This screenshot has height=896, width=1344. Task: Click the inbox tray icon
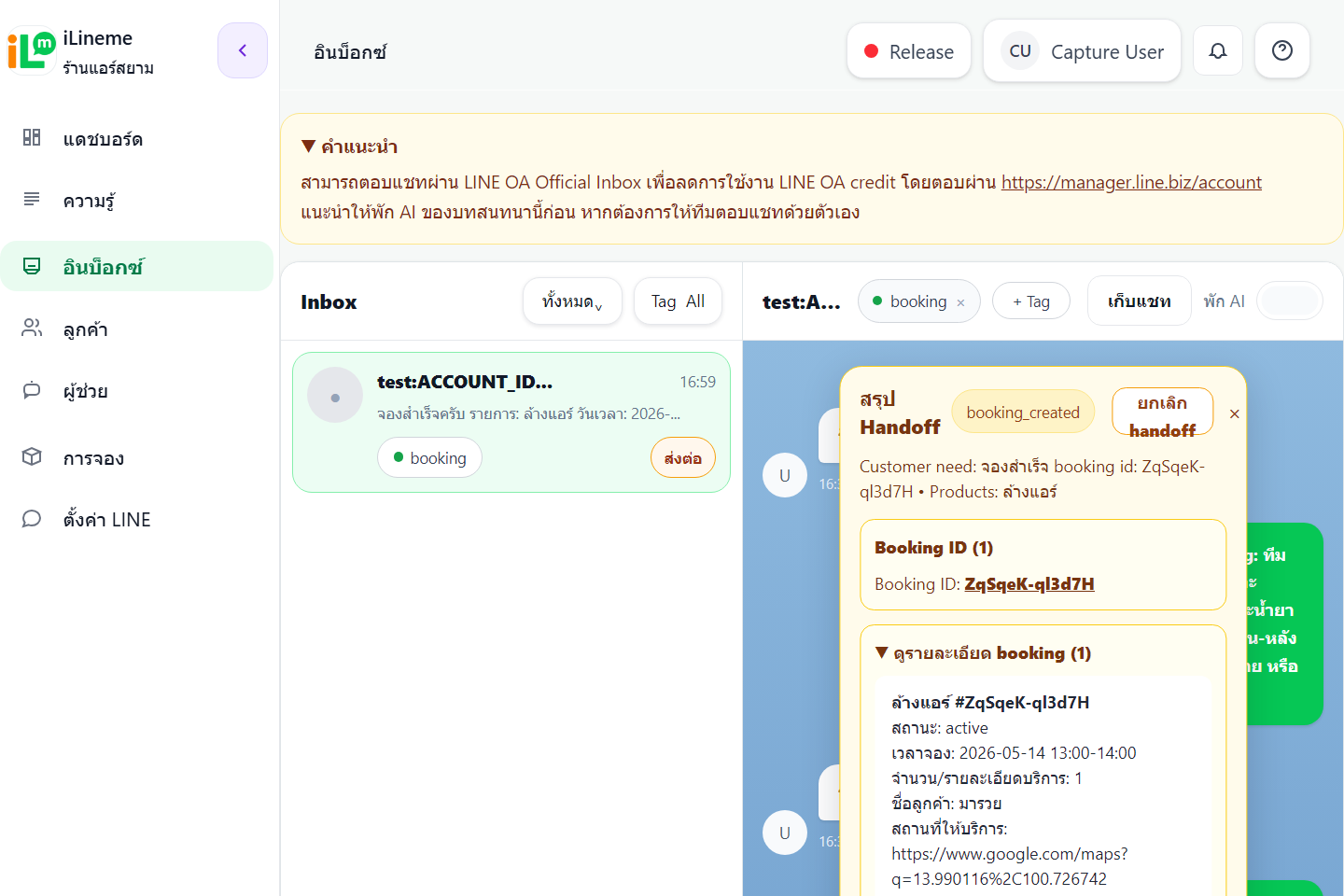(x=32, y=266)
